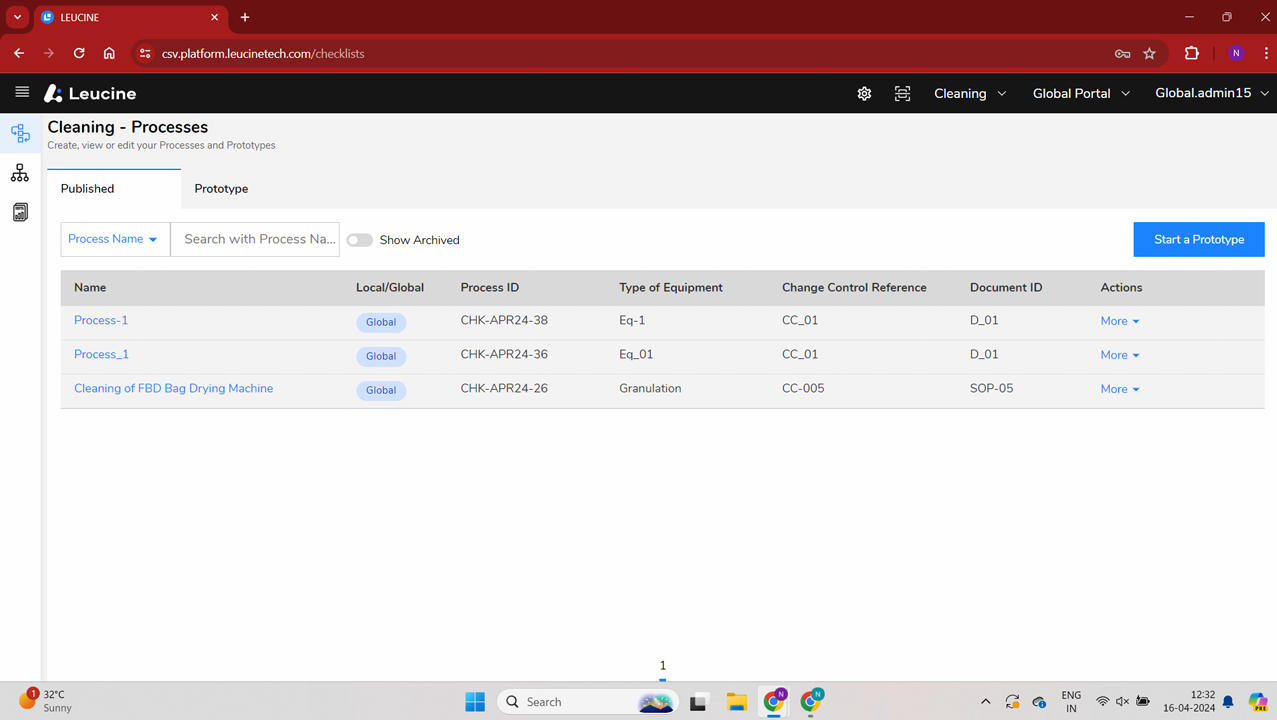Click the Eq_01 equipment cell

(x=636, y=354)
